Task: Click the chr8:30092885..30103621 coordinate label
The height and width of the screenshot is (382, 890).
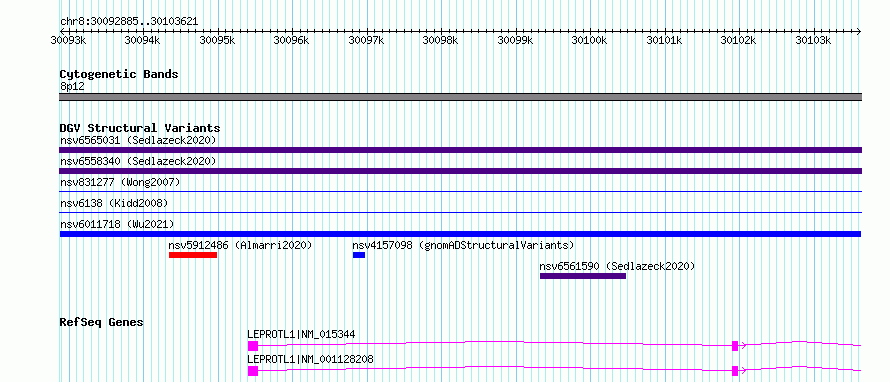Action: pyautogui.click(x=129, y=22)
